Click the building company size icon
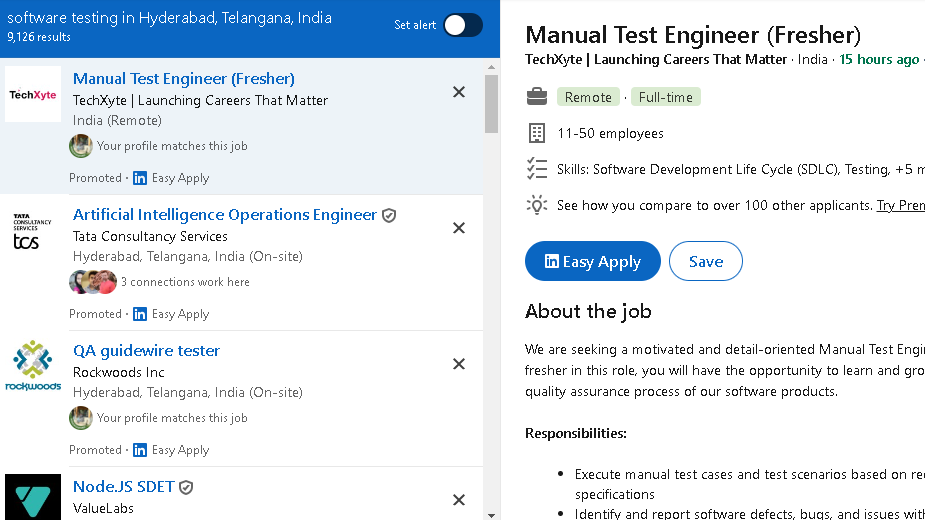This screenshot has width=925, height=520. (x=537, y=133)
